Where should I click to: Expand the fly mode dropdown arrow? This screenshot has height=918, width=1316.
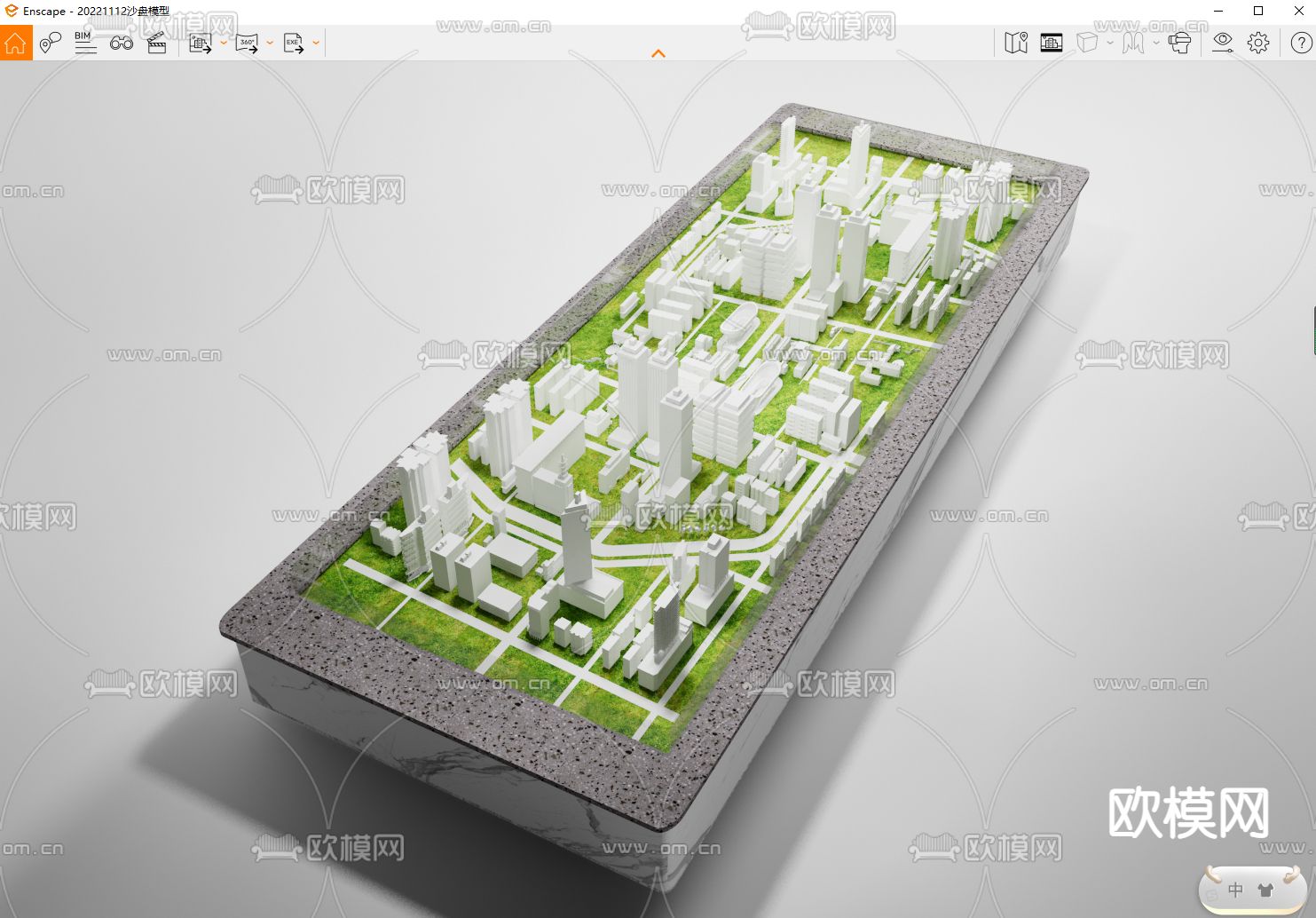pyautogui.click(x=1155, y=42)
